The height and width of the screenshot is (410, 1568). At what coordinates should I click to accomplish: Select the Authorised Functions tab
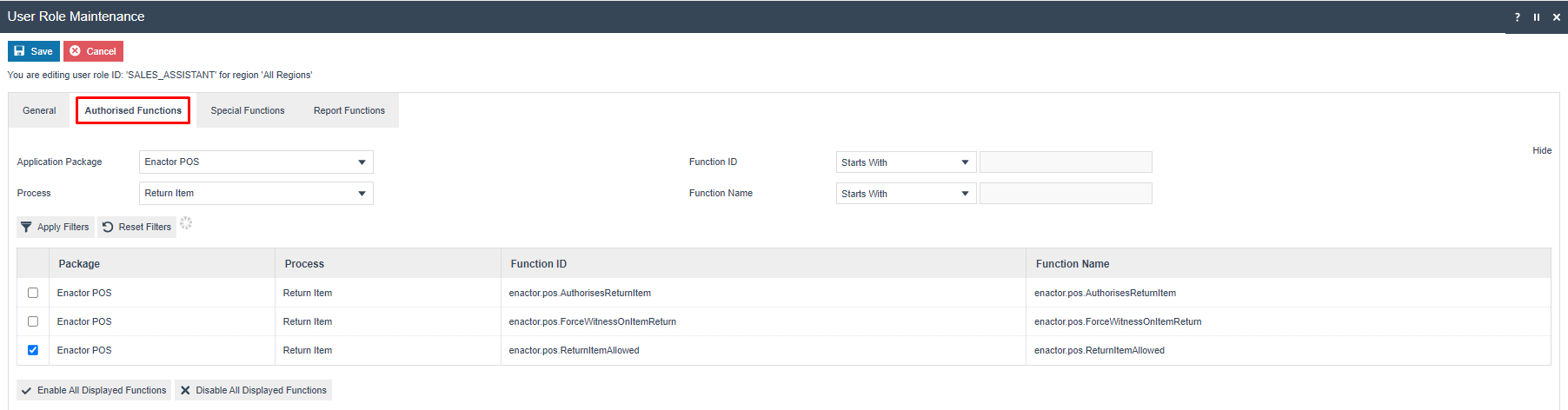133,110
